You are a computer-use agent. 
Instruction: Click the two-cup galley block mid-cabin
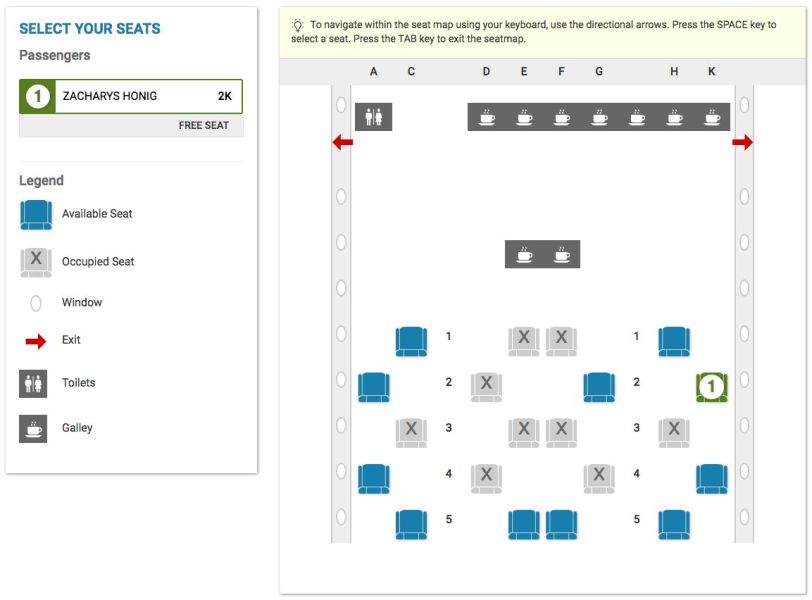542,254
